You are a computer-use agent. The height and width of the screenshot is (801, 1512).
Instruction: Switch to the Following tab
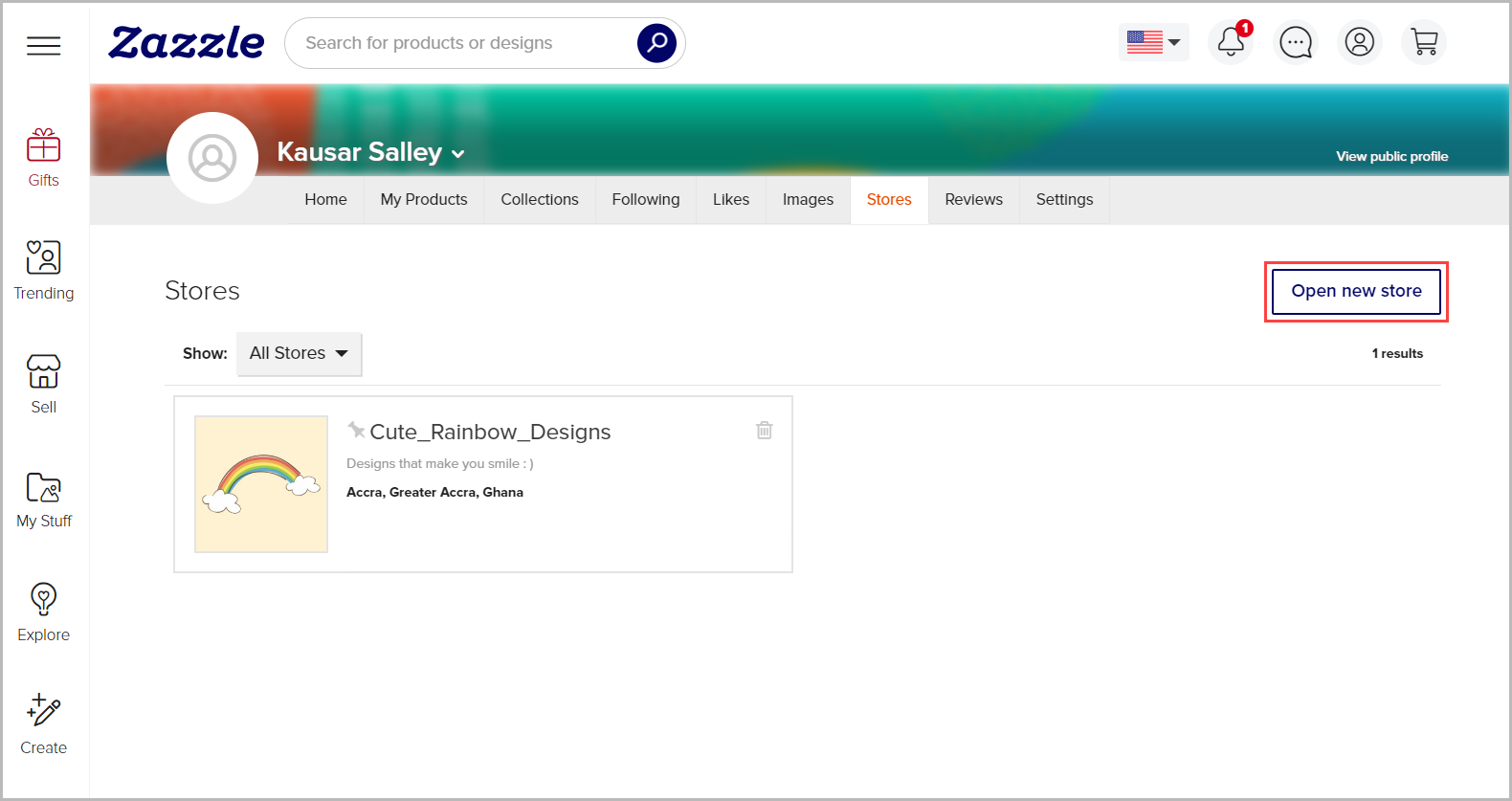point(646,200)
